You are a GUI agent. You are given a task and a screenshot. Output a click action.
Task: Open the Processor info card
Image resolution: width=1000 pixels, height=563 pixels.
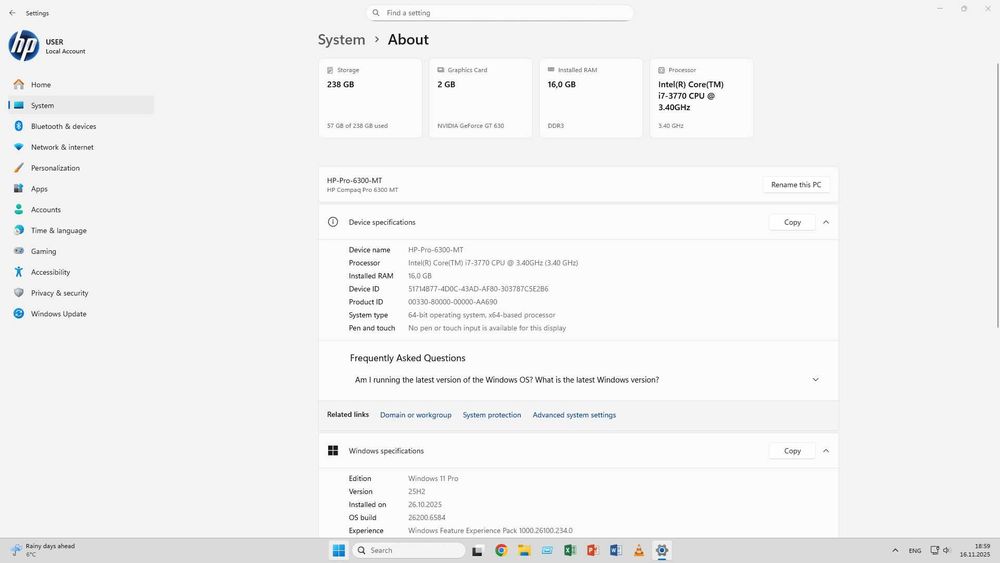pyautogui.click(x=702, y=98)
